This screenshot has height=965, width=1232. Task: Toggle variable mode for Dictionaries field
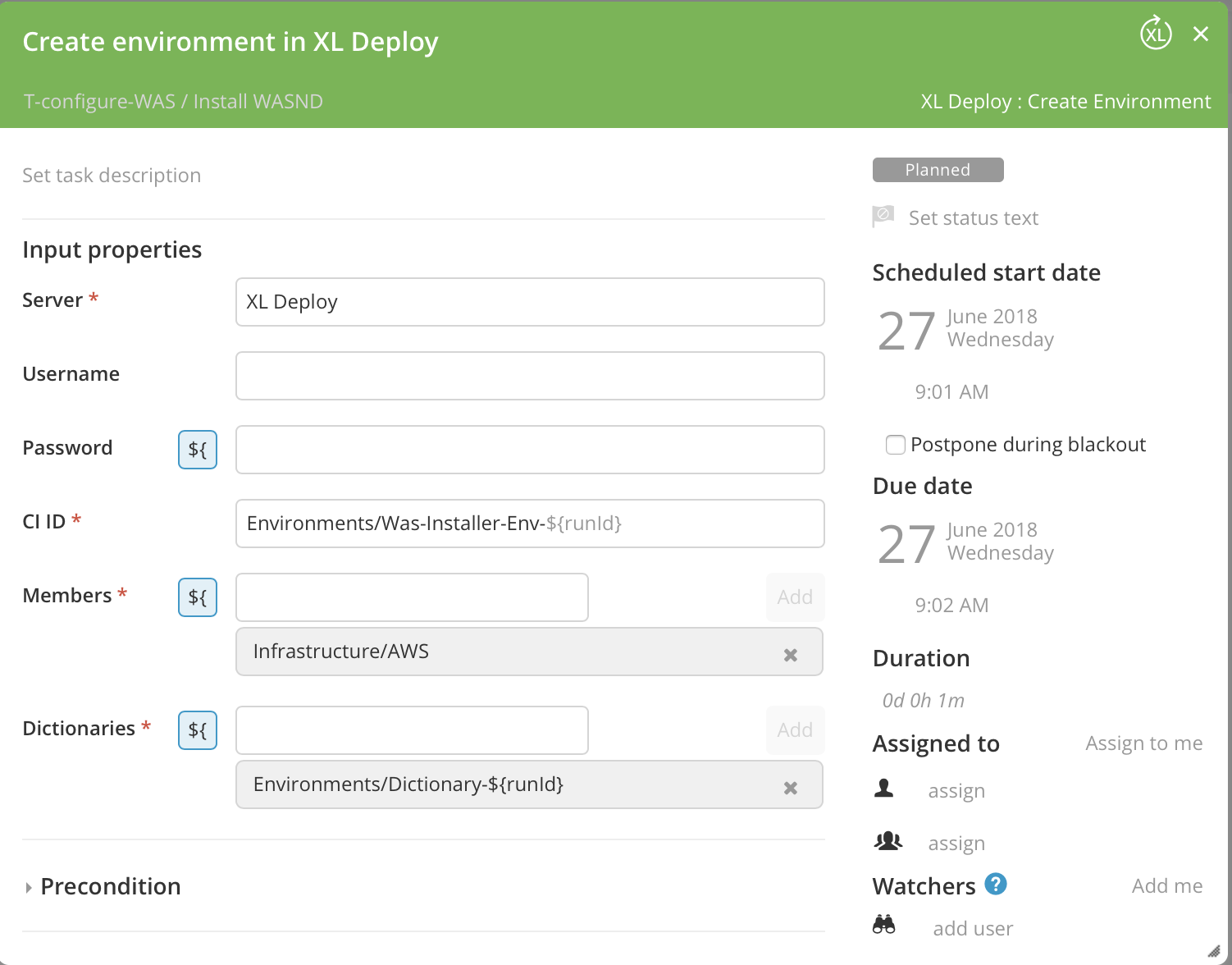point(198,730)
